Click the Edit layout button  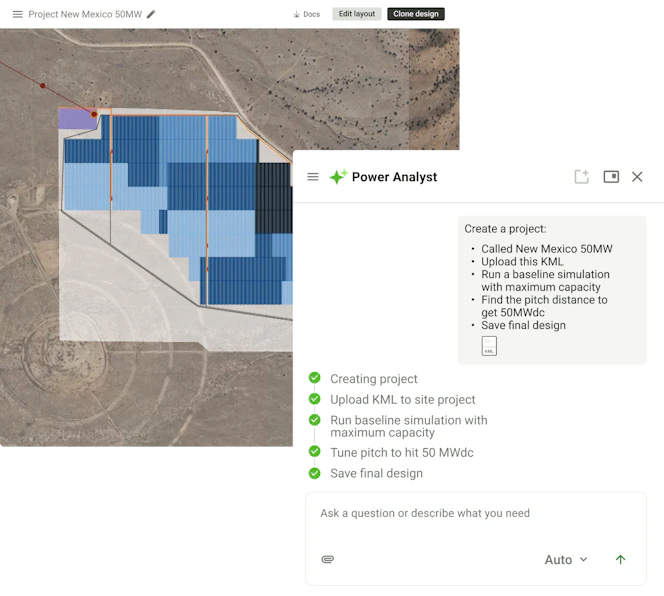(x=357, y=14)
